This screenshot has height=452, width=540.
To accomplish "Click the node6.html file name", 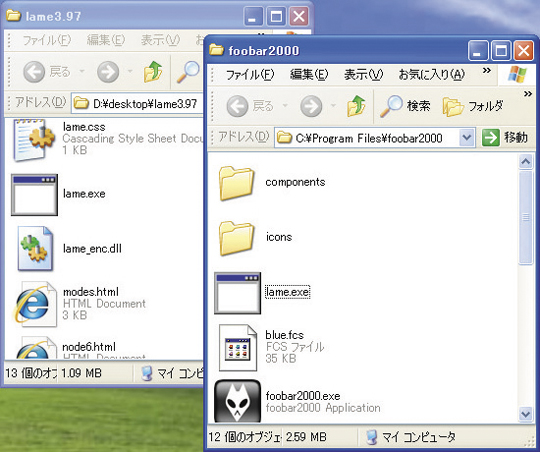I will pyautogui.click(x=89, y=347).
